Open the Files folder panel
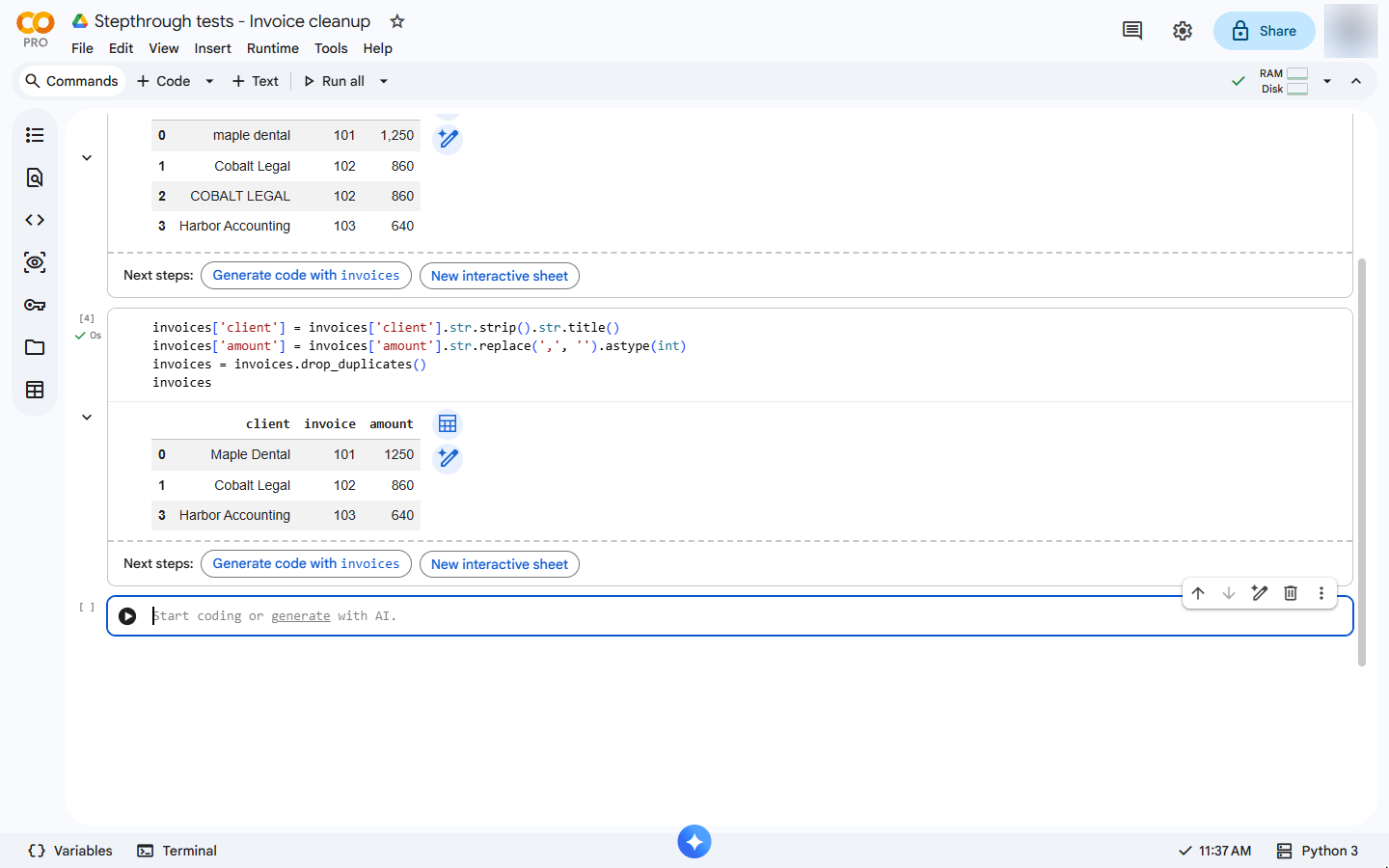 35,348
